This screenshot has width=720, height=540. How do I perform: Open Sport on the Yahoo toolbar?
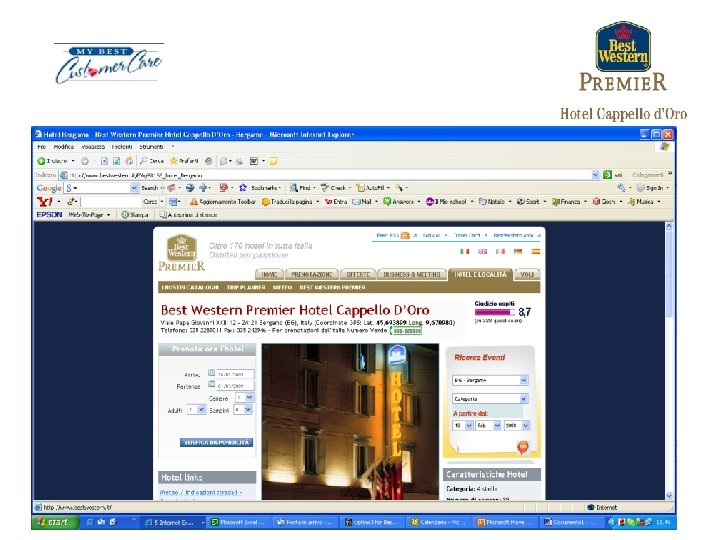531,202
